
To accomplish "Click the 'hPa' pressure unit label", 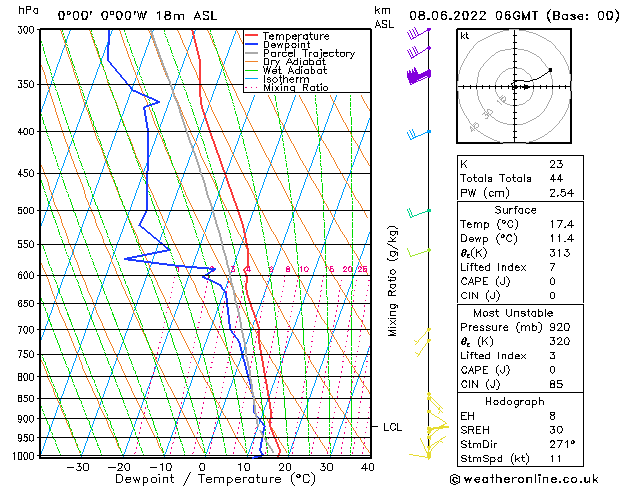I will [x=28, y=10].
